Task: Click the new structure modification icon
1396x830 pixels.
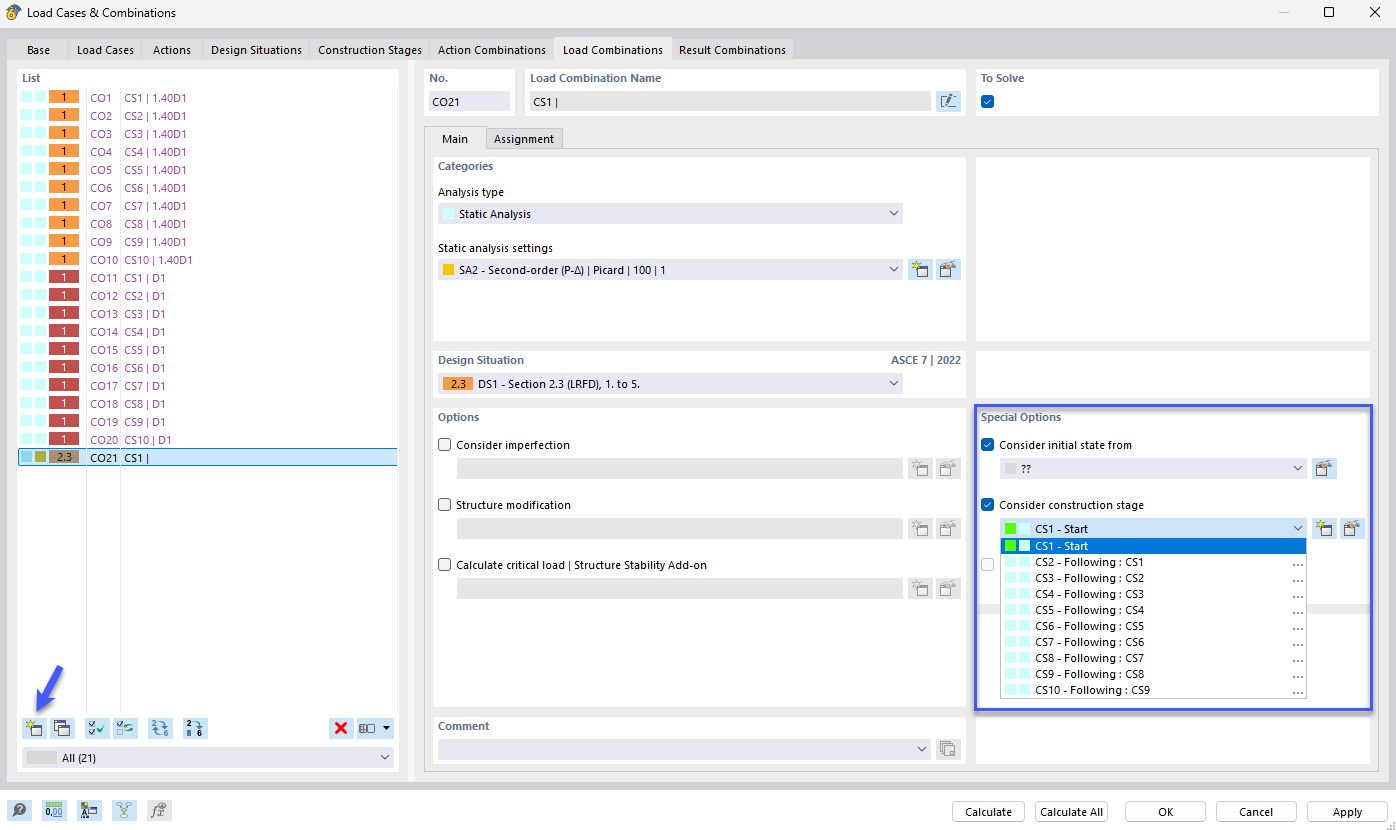Action: pos(920,528)
